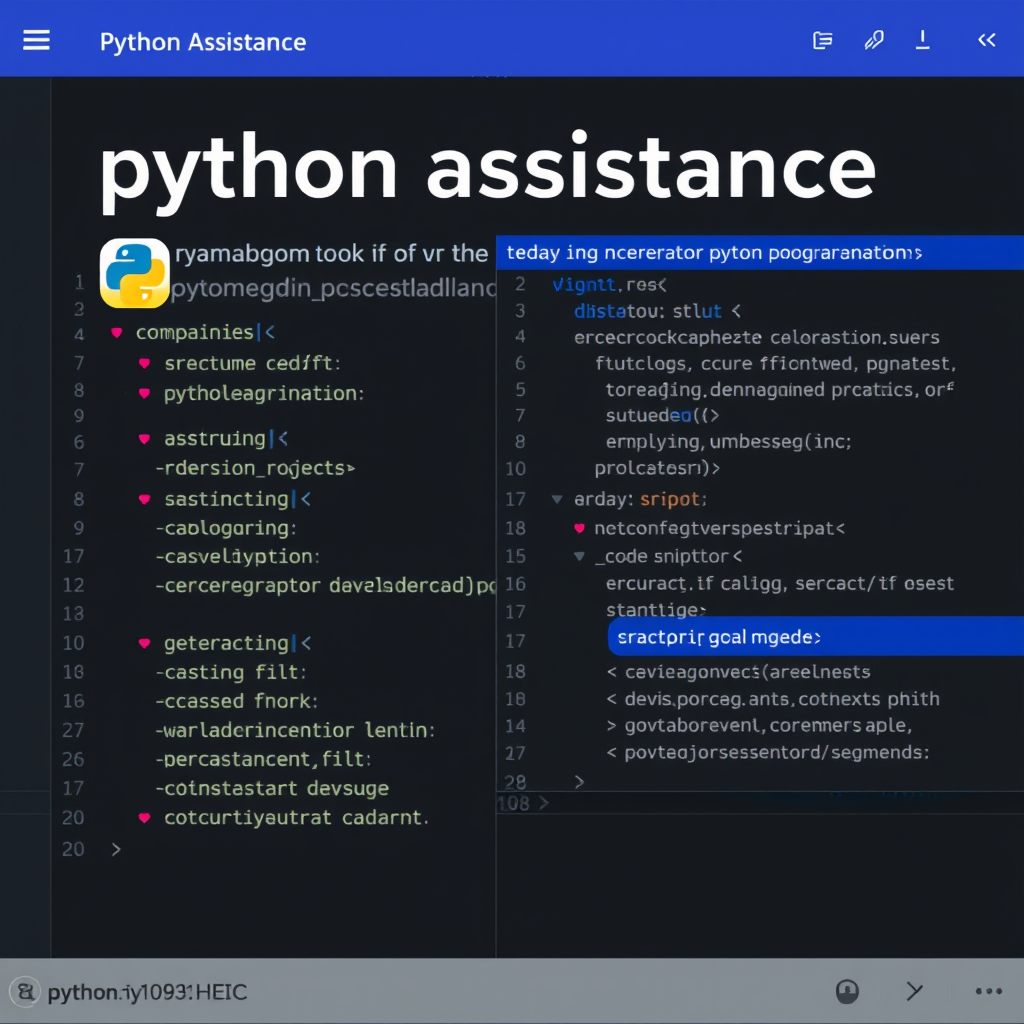1024x1024 pixels.
Task: Click heart icon beside asstruing
Action: 144,439
